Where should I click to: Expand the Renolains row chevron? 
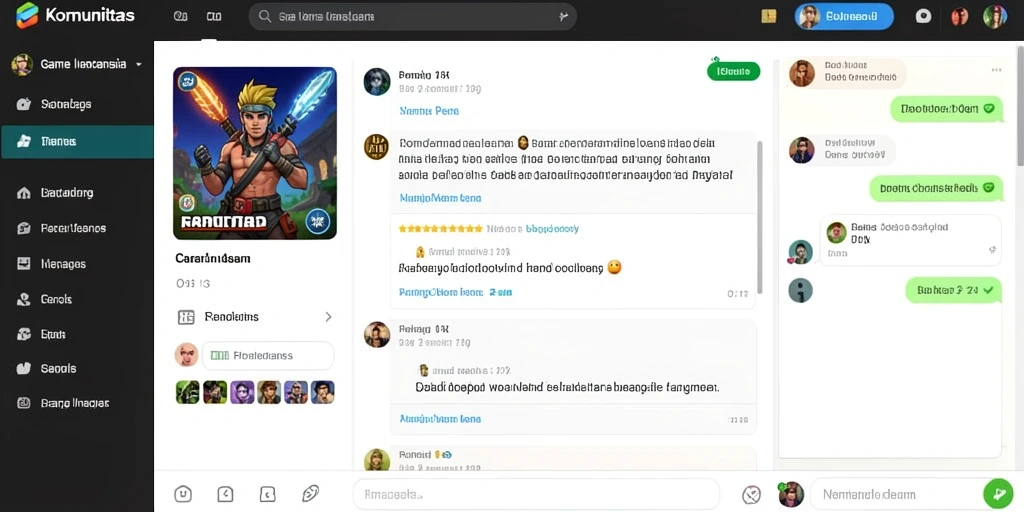coord(328,317)
